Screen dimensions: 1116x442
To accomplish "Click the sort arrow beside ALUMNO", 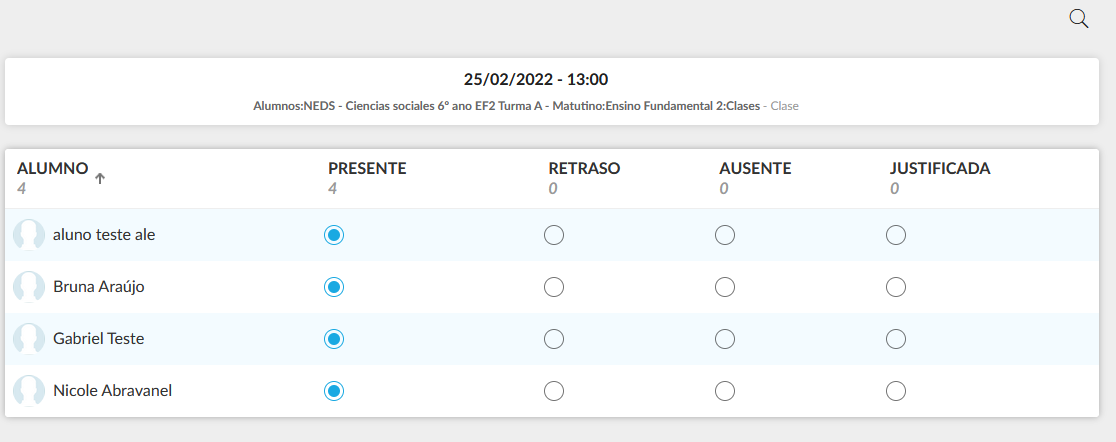I will (100, 178).
